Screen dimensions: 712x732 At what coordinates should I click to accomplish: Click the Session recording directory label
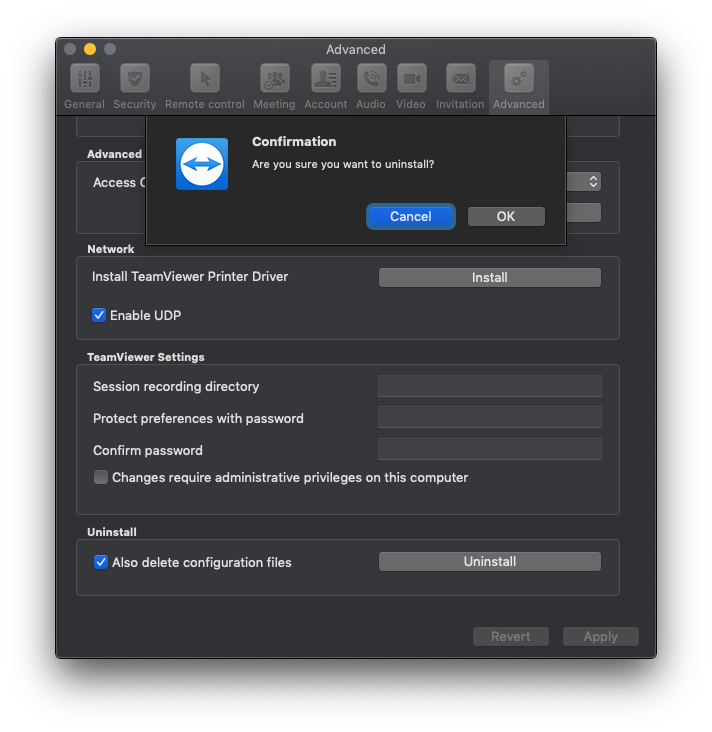[176, 387]
